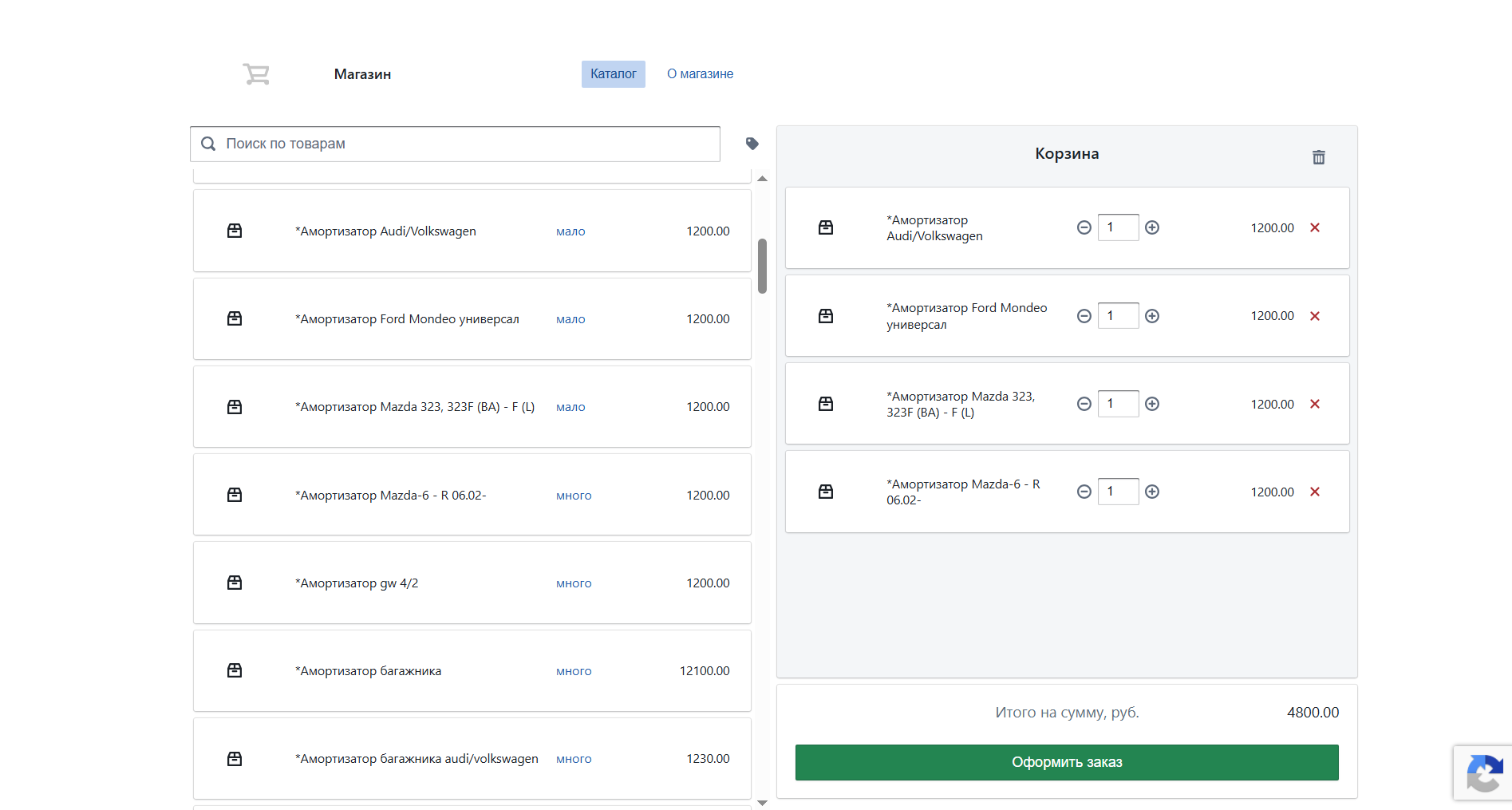
Task: Open the О магазине tab
Action: coord(700,74)
